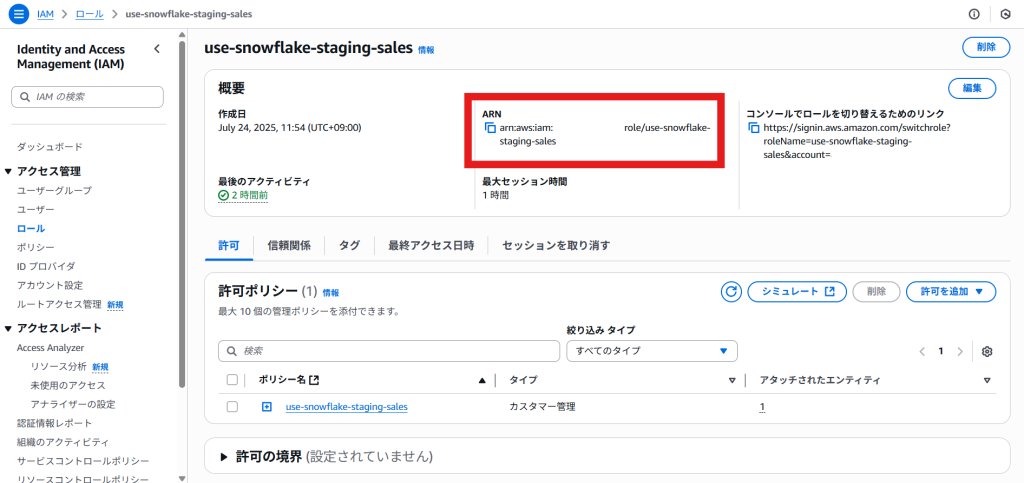
Task: Click the ポリシー名 column header
Action: click(x=281, y=380)
